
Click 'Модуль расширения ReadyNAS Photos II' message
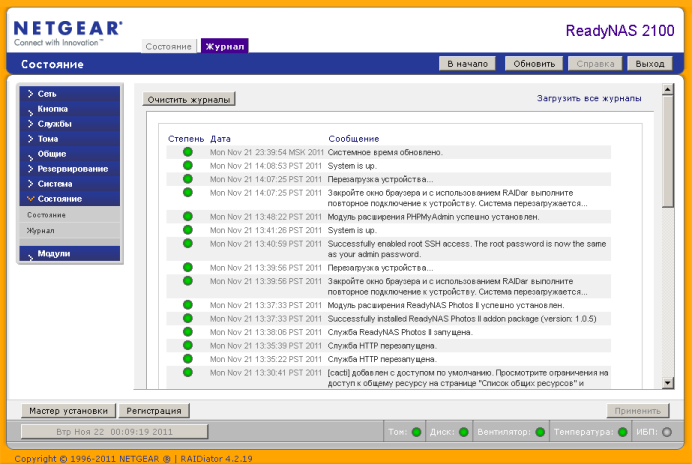[x=446, y=305]
